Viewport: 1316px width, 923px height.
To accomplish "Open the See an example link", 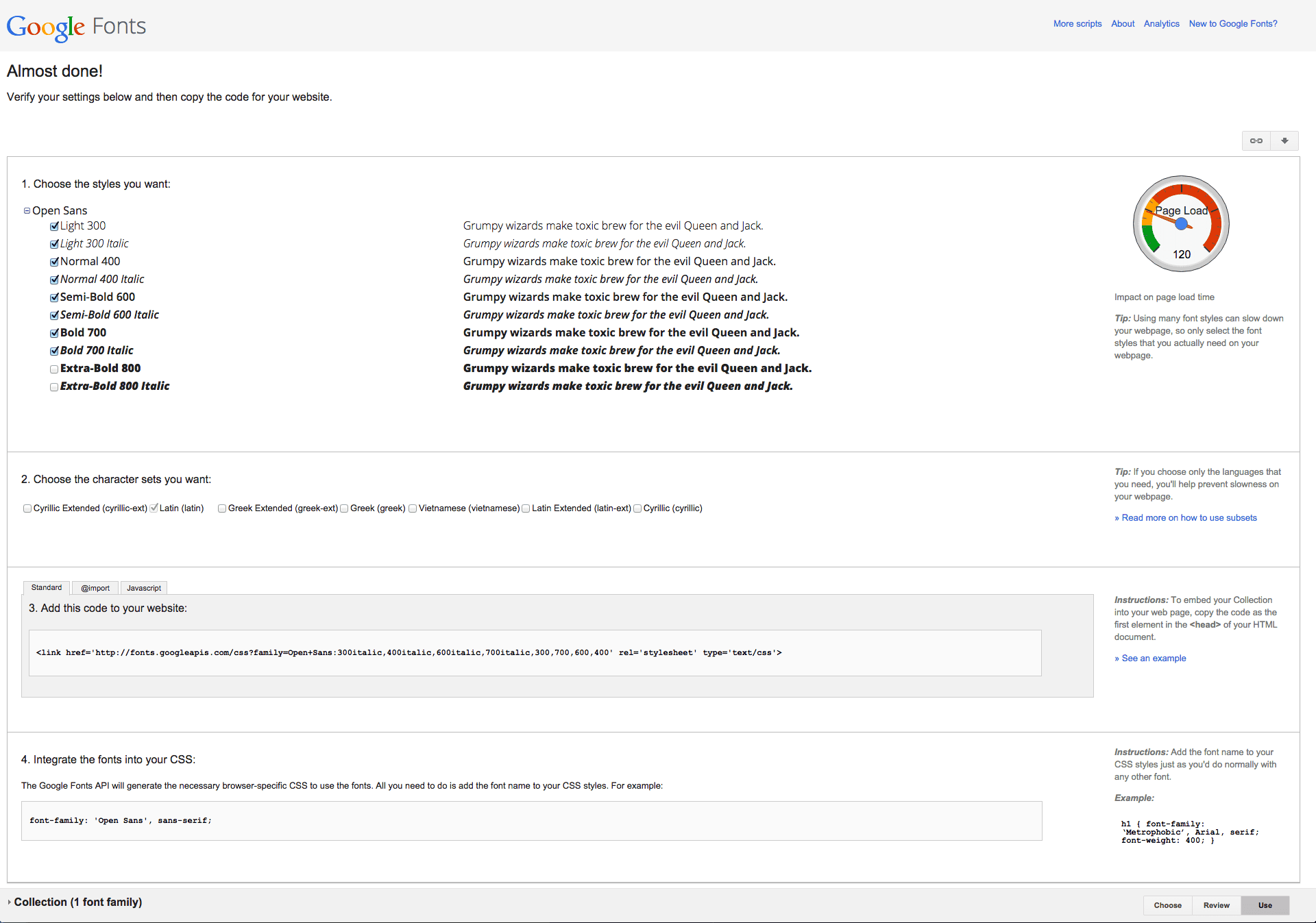I will point(1150,659).
